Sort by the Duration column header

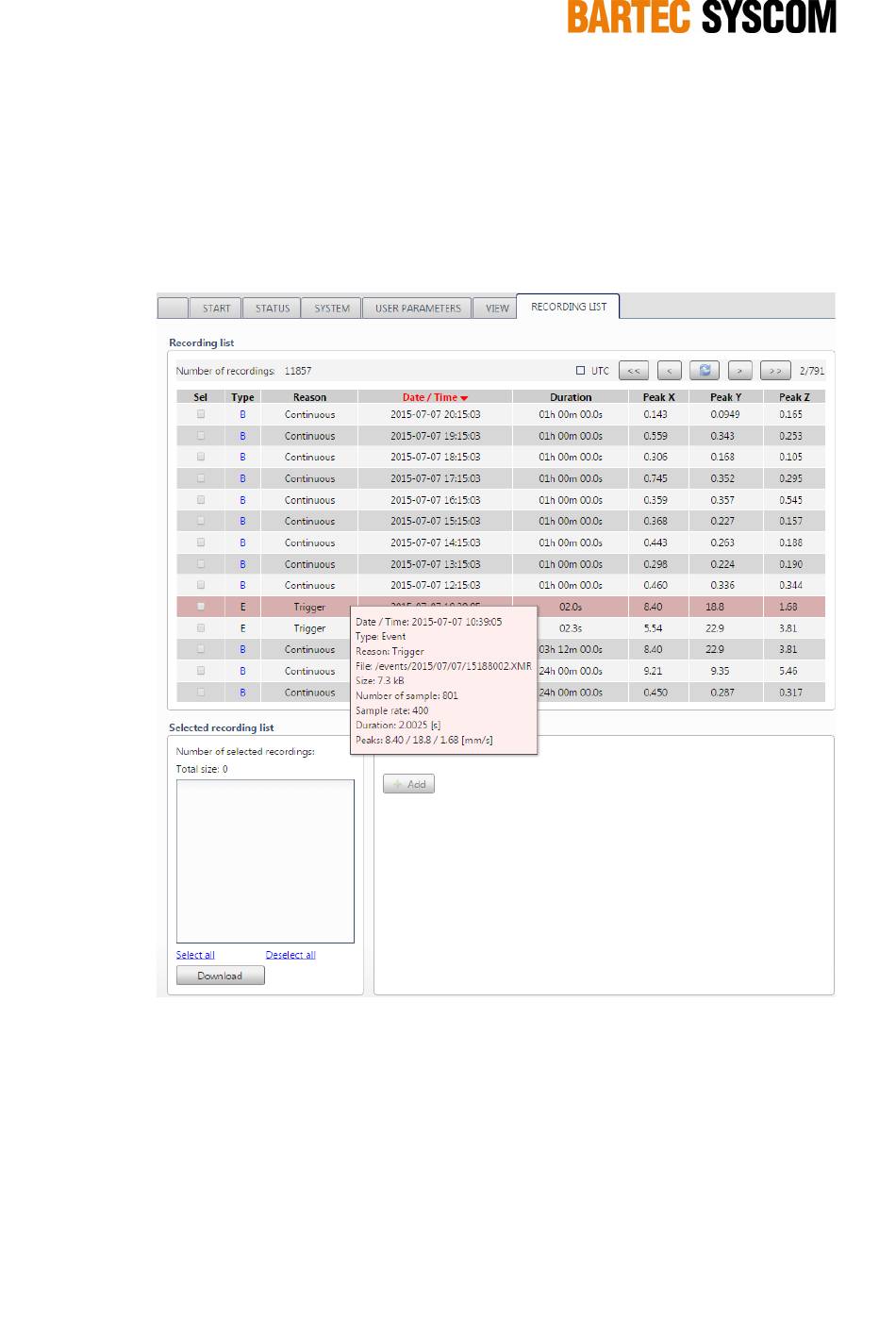571,397
